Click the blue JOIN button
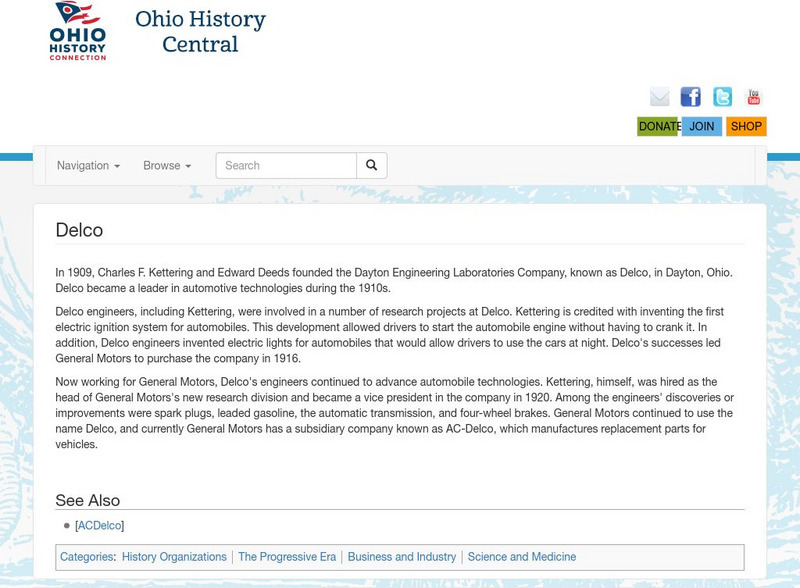 [x=702, y=126]
